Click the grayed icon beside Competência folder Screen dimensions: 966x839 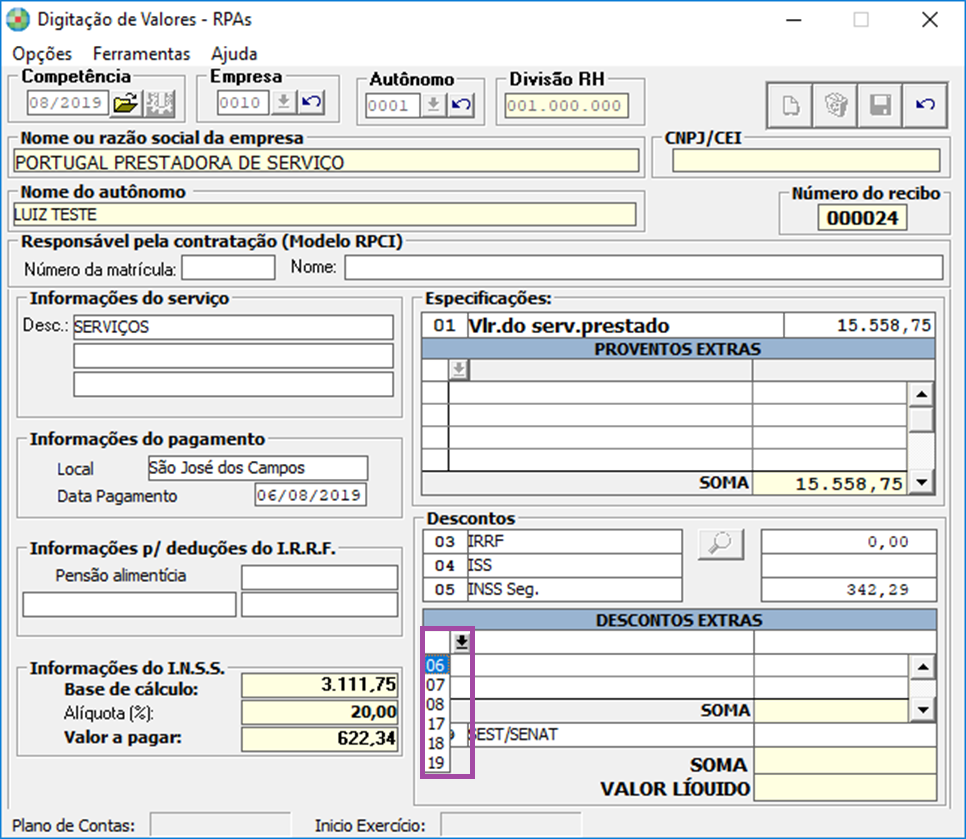click(160, 103)
